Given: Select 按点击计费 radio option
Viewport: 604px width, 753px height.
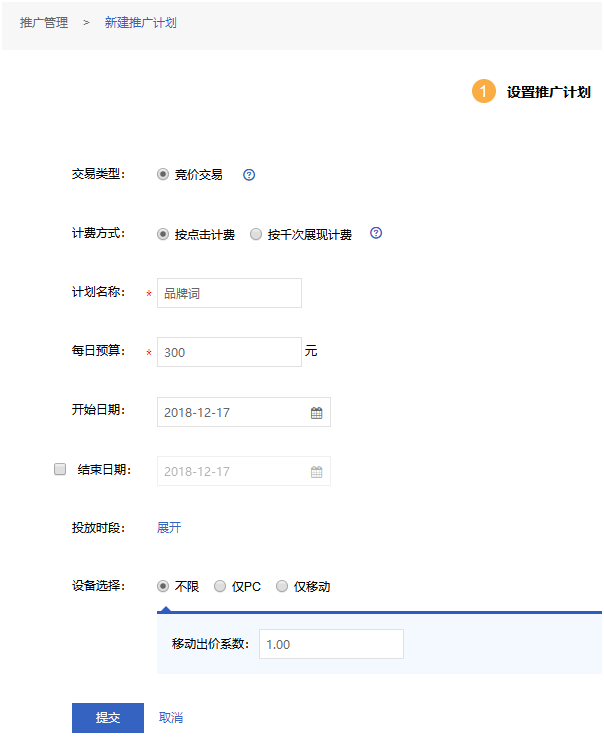Looking at the screenshot, I should tap(164, 234).
